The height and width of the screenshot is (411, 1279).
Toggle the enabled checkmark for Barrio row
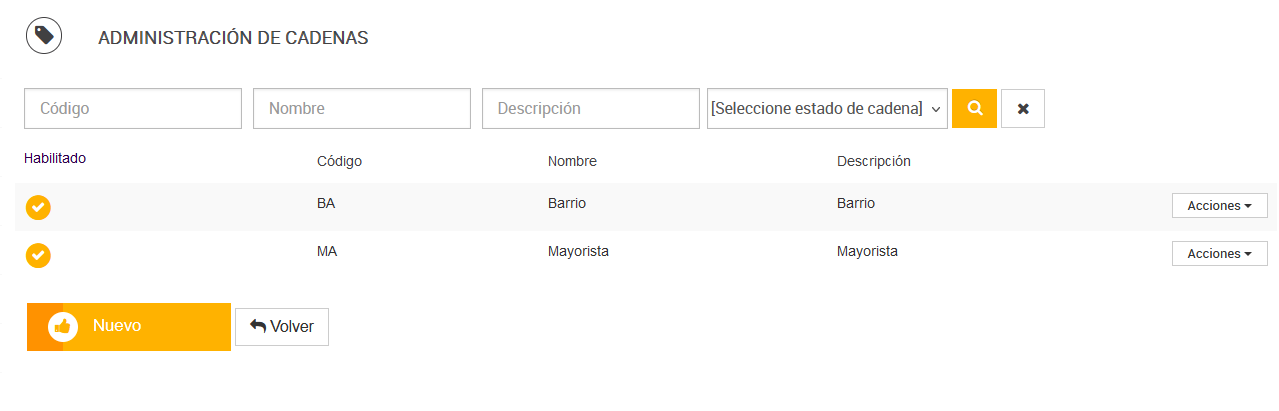tap(38, 207)
